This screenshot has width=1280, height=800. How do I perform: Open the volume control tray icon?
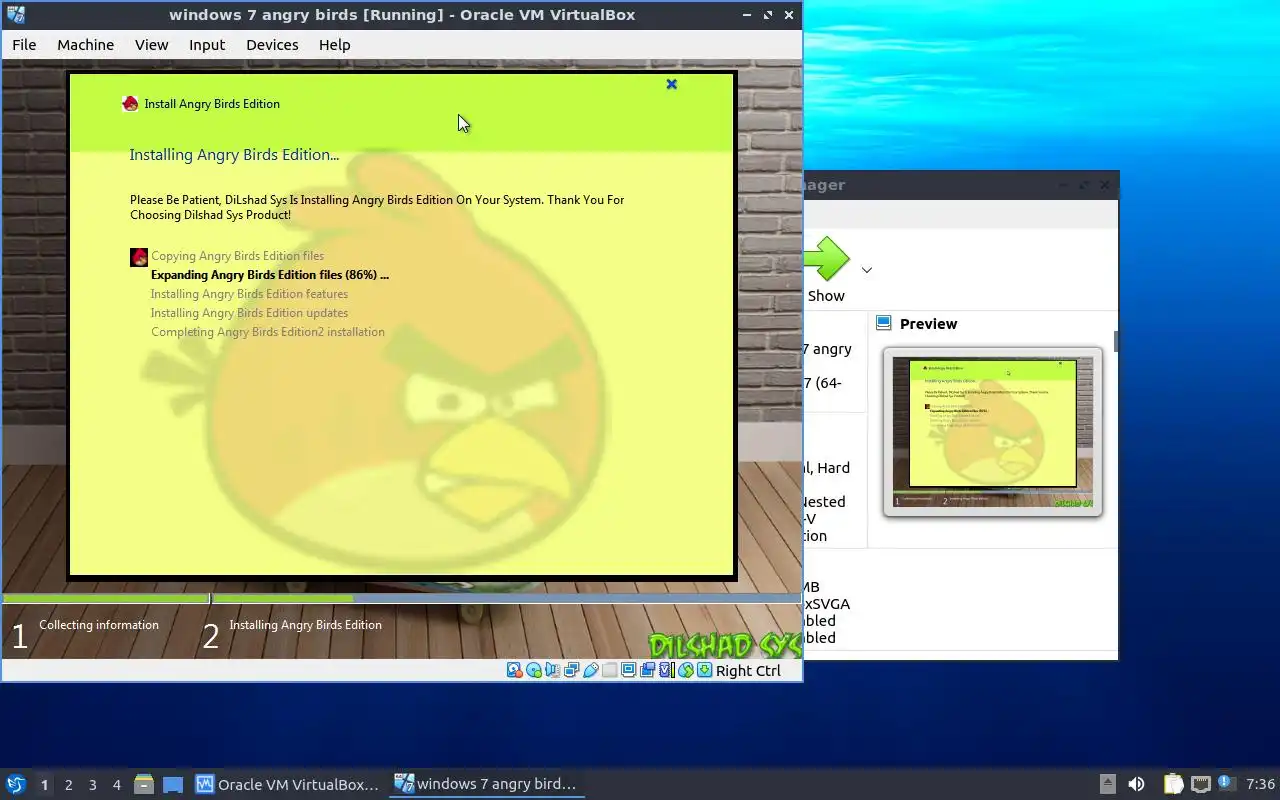tap(1137, 785)
